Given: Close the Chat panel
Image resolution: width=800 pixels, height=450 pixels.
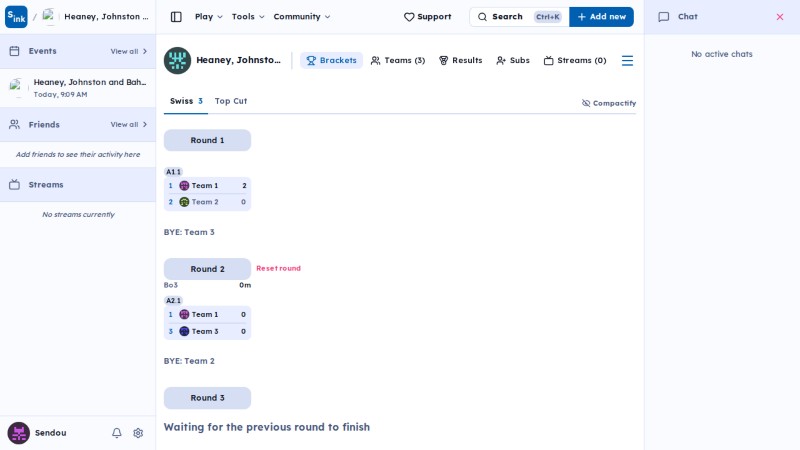Looking at the screenshot, I should tap(780, 17).
